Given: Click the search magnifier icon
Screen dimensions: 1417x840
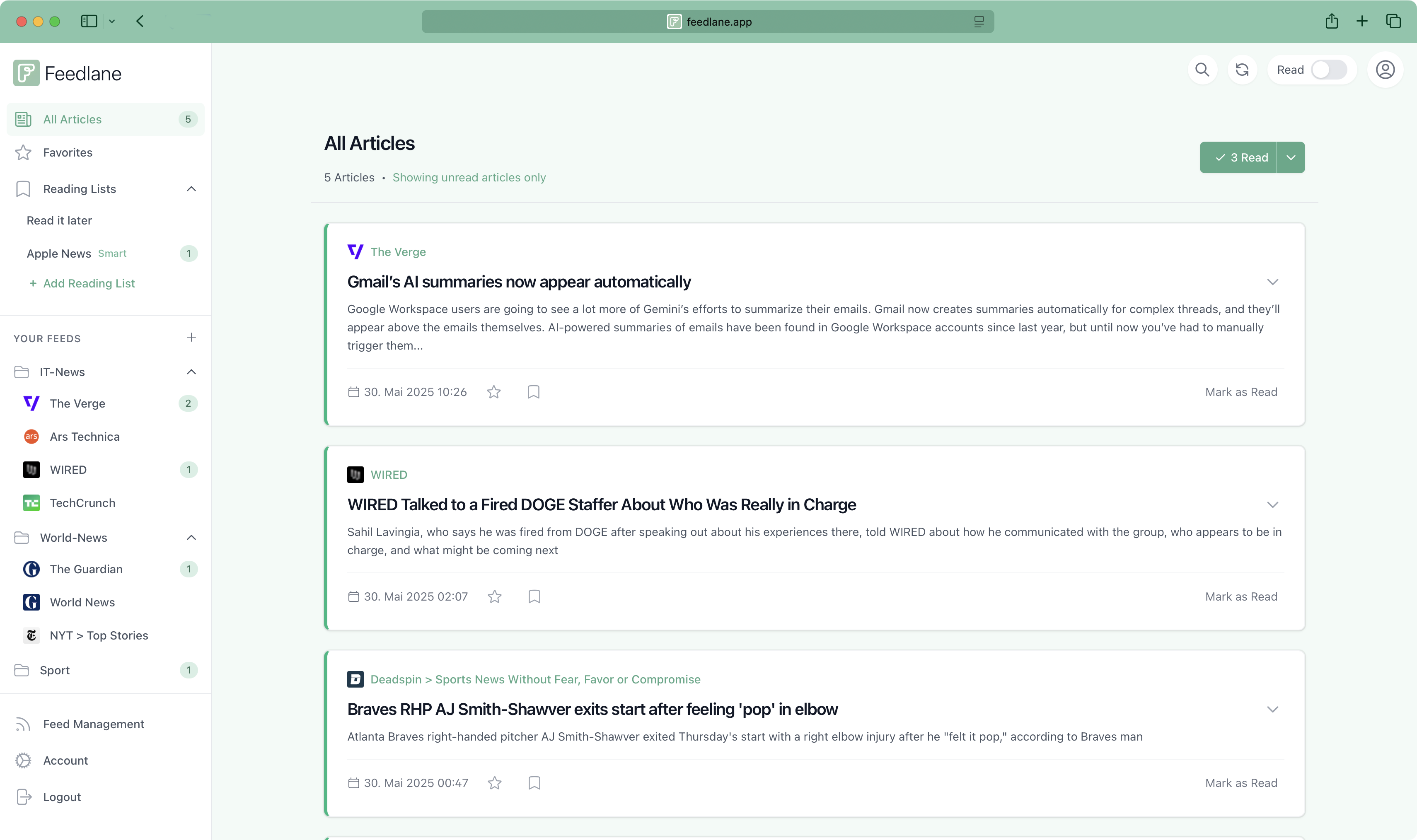Looking at the screenshot, I should click(x=1202, y=70).
